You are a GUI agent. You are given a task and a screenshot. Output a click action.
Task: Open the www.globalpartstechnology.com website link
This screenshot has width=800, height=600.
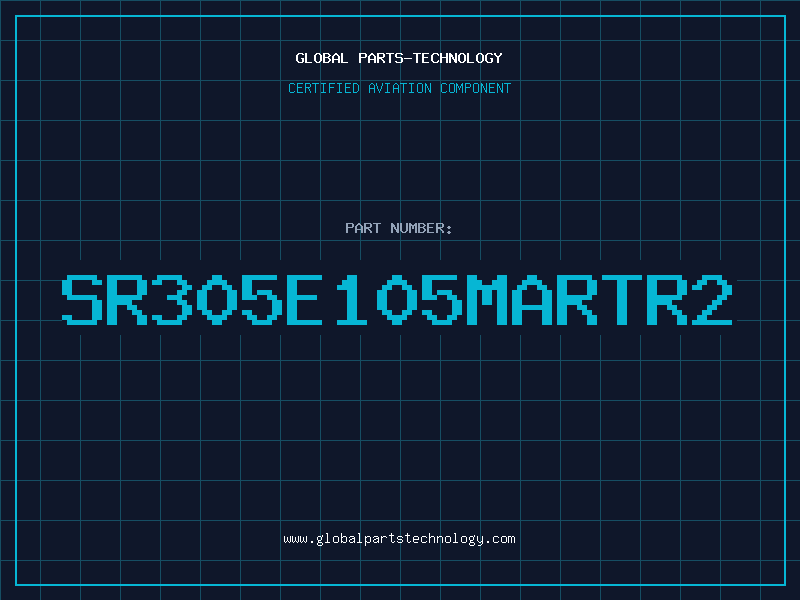coord(399,539)
